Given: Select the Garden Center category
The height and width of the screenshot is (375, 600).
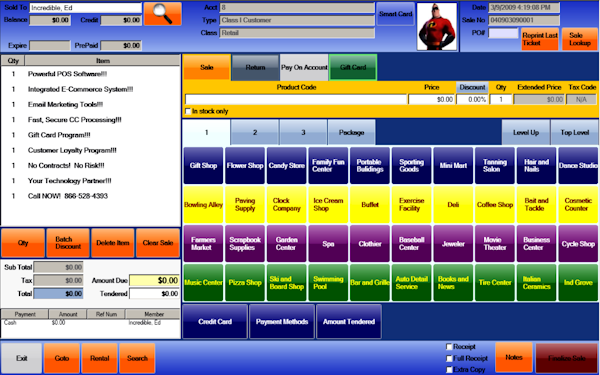Looking at the screenshot, I should tap(287, 244).
